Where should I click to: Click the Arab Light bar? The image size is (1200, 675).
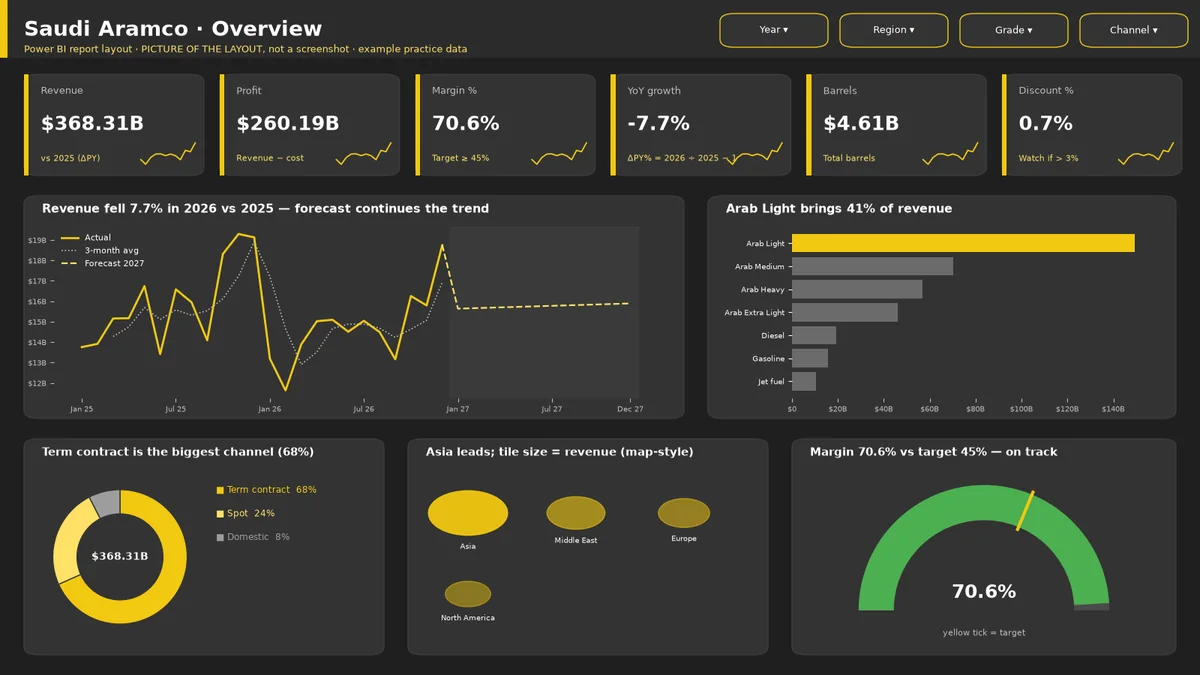point(963,243)
